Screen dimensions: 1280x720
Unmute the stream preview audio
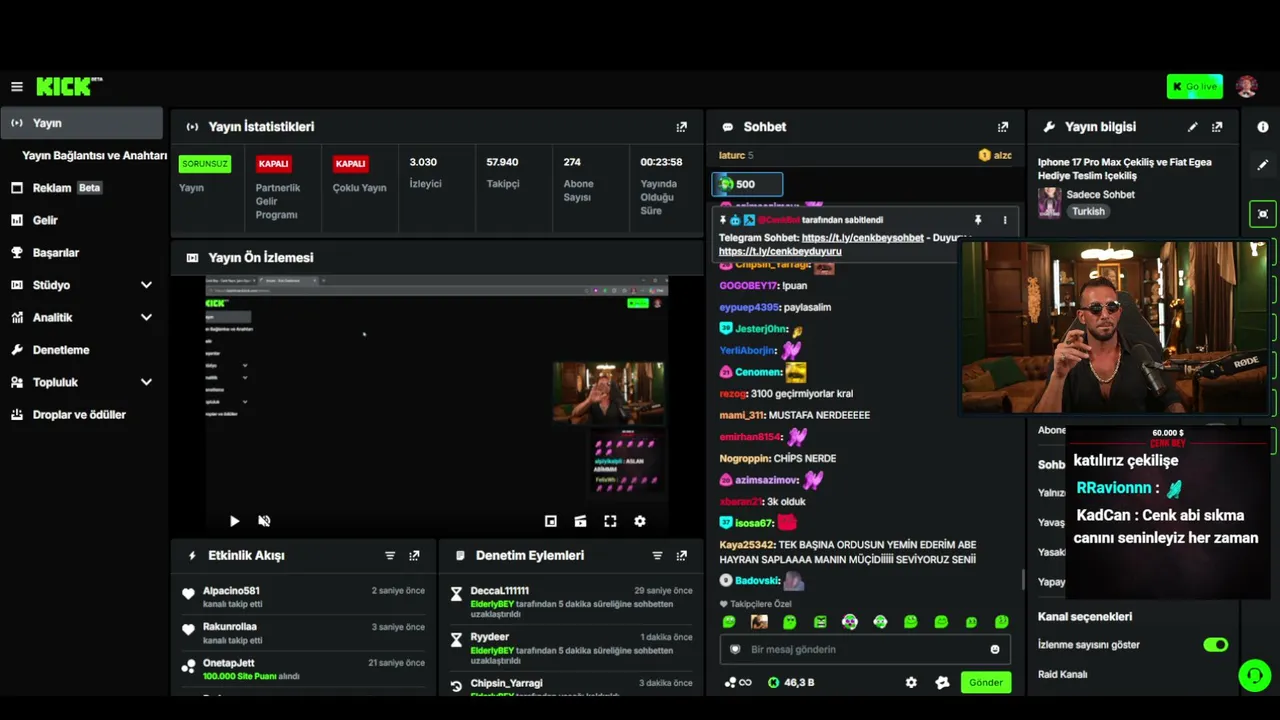coord(264,521)
